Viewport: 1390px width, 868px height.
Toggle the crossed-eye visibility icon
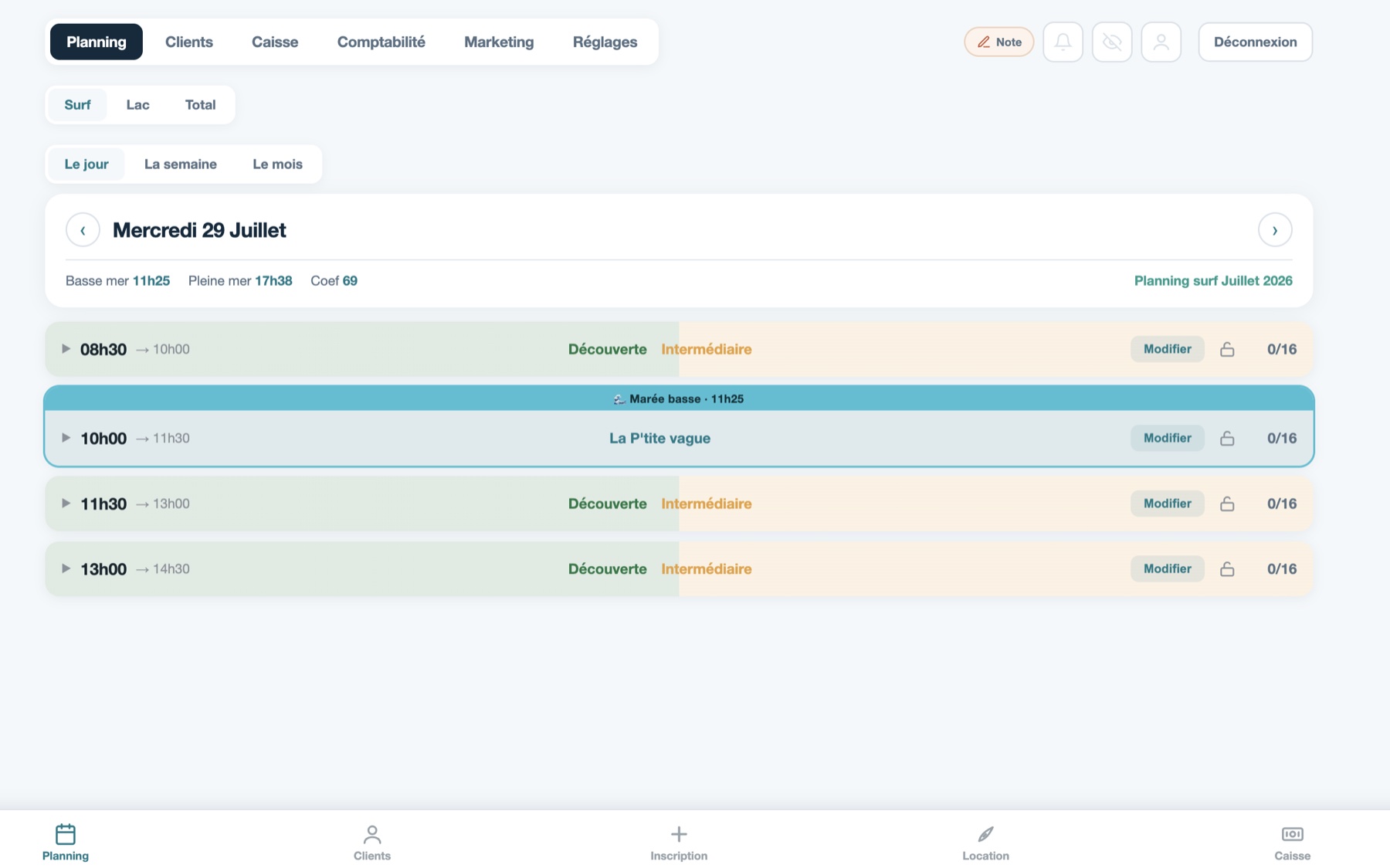[1112, 42]
